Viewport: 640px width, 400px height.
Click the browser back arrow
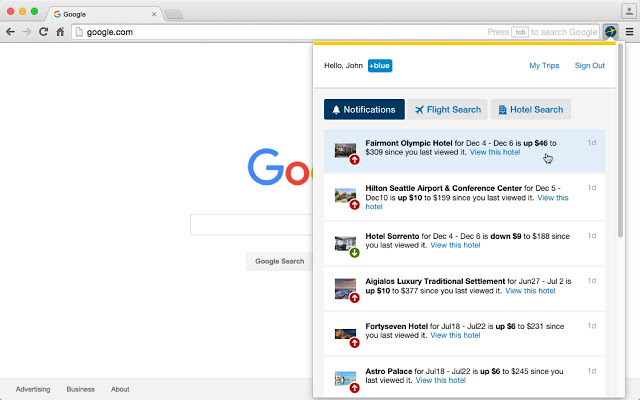coord(11,32)
